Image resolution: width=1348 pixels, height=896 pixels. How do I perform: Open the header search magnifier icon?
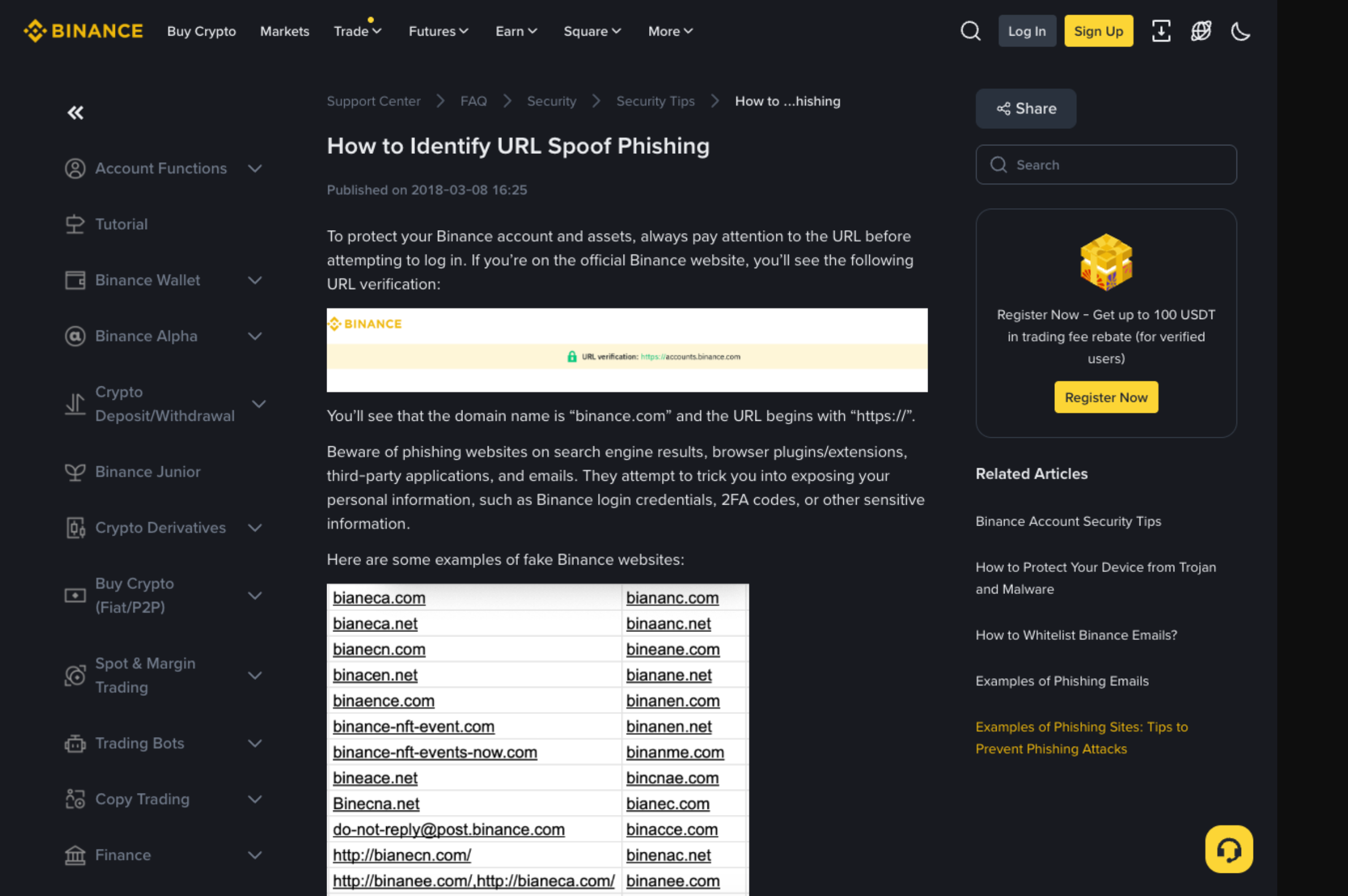click(x=970, y=31)
